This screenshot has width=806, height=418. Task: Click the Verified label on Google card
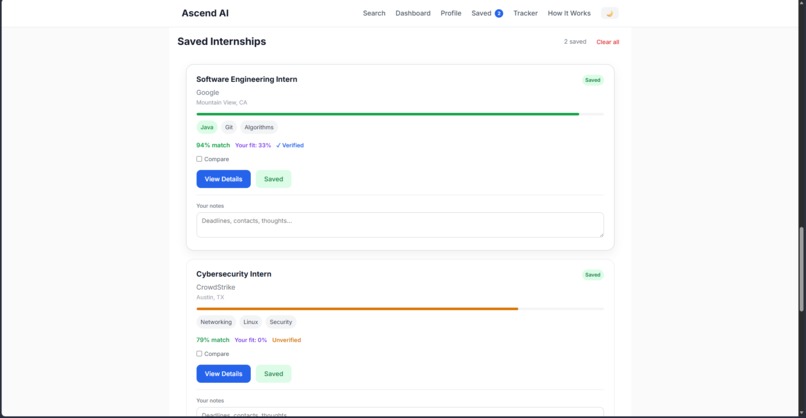[x=290, y=146]
